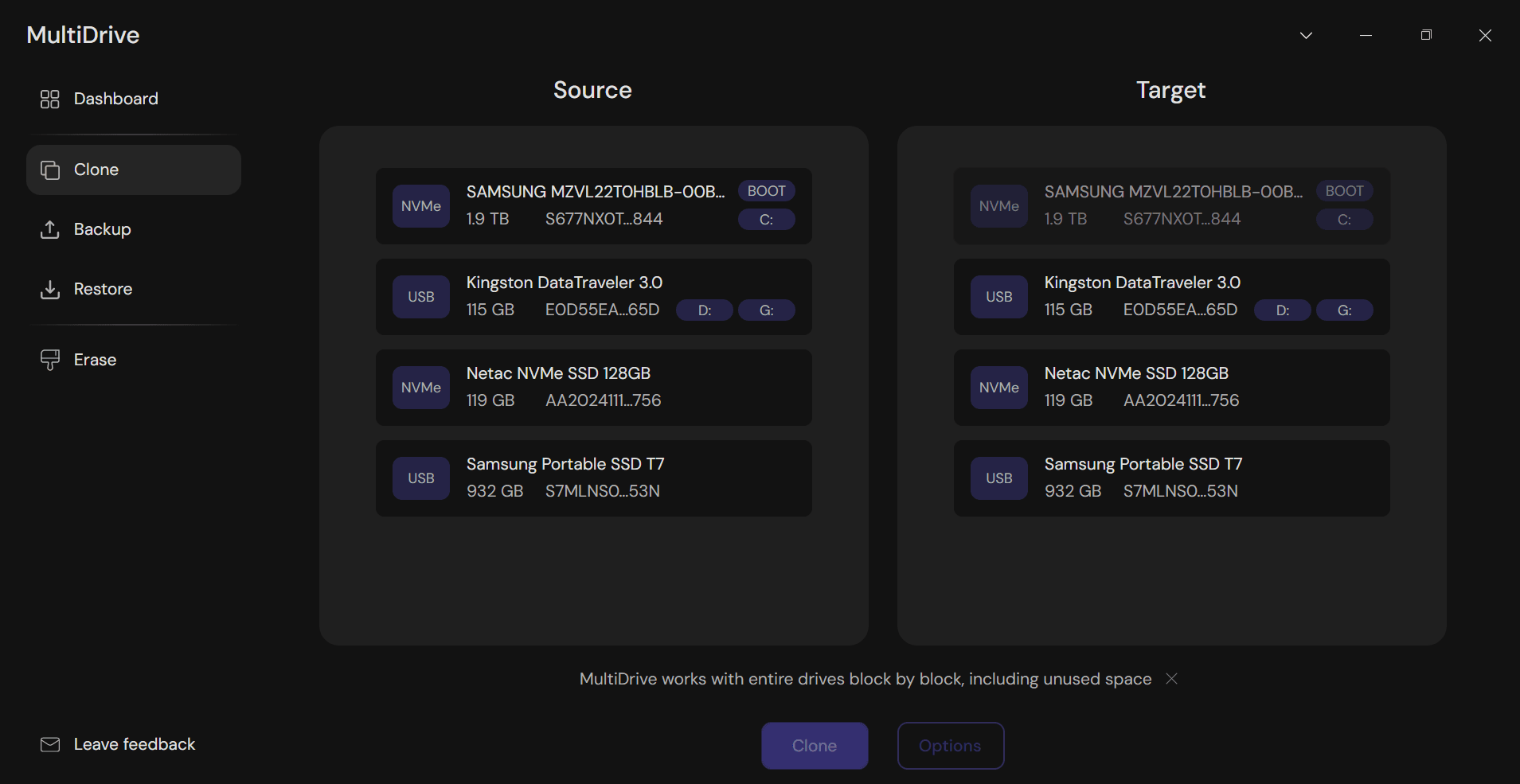
Task: Click Source serial S677NX0T...844
Action: [x=604, y=219]
